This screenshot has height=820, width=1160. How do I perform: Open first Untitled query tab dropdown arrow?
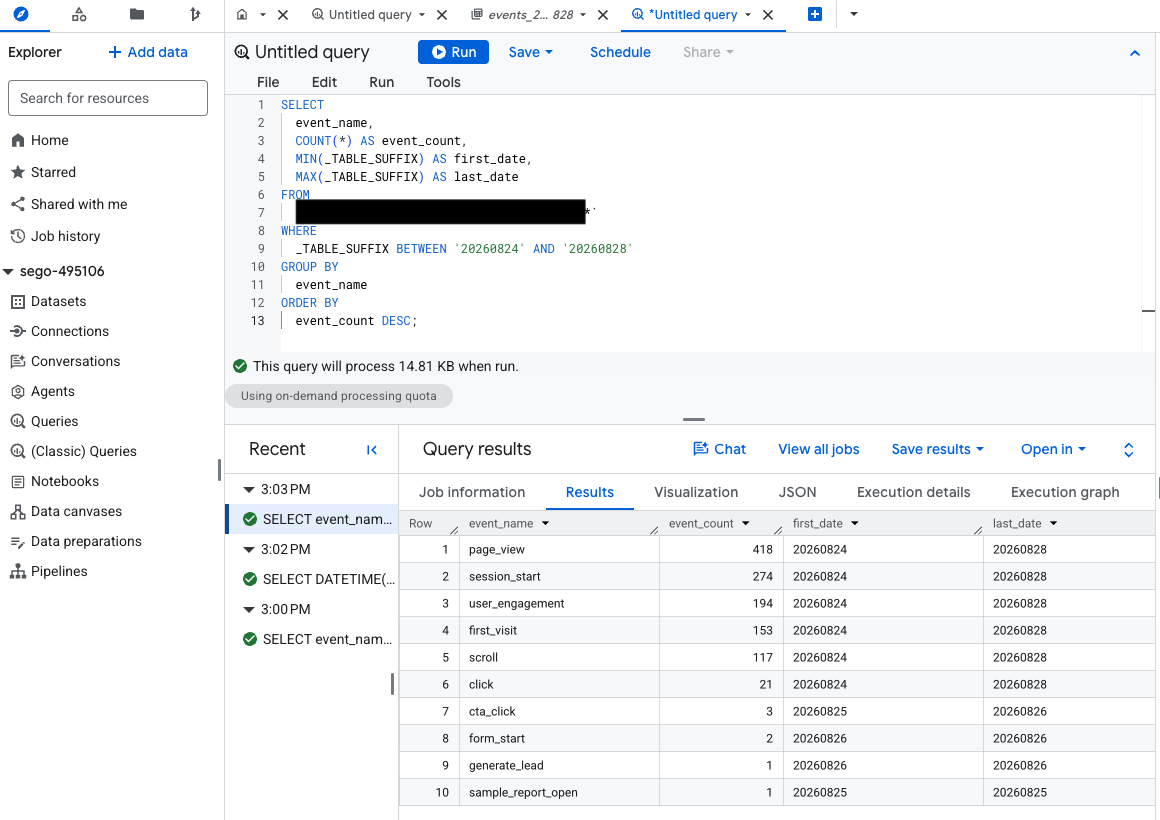pyautogui.click(x=422, y=15)
